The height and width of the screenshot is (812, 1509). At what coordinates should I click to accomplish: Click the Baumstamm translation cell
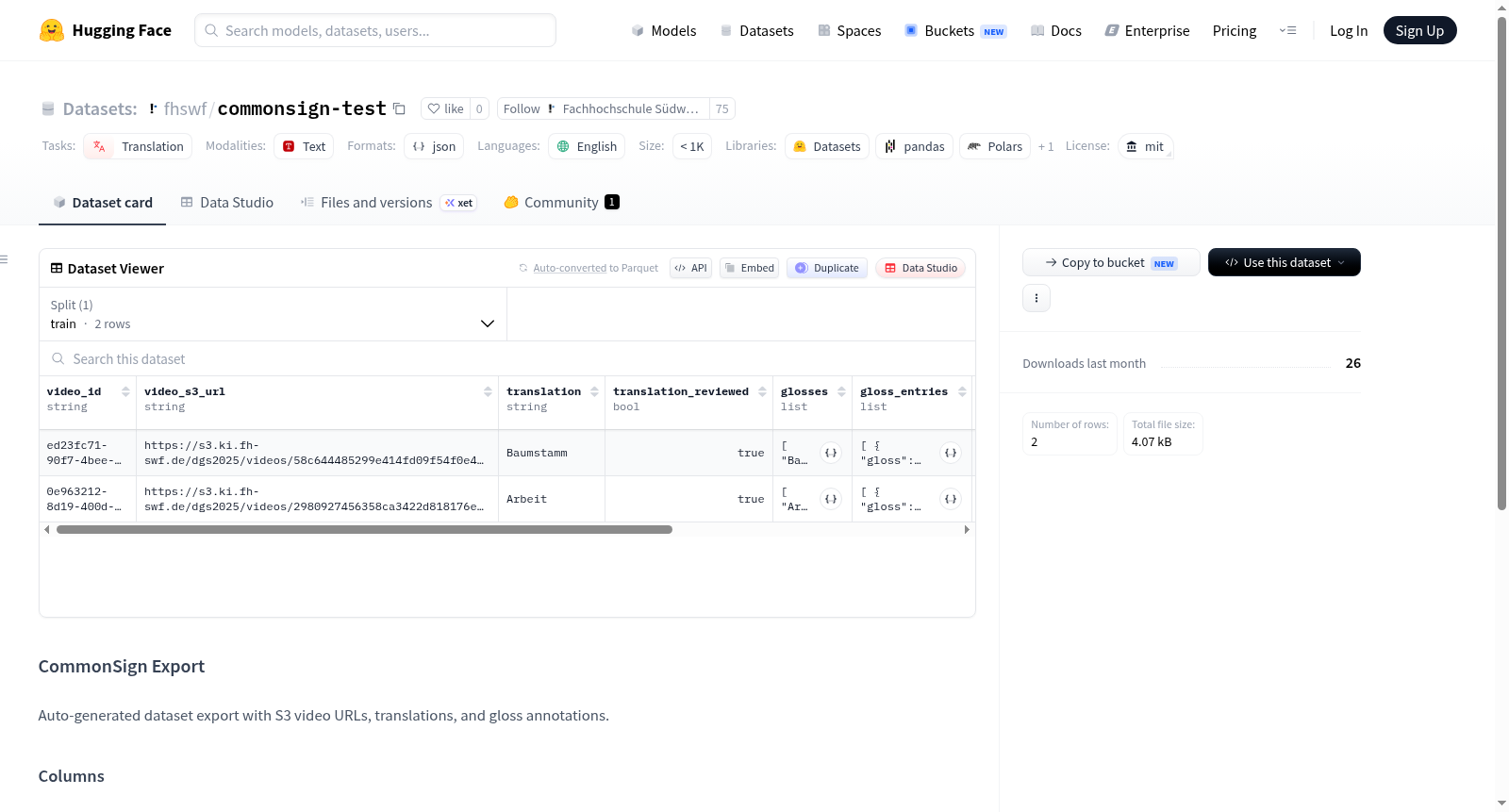click(x=551, y=453)
